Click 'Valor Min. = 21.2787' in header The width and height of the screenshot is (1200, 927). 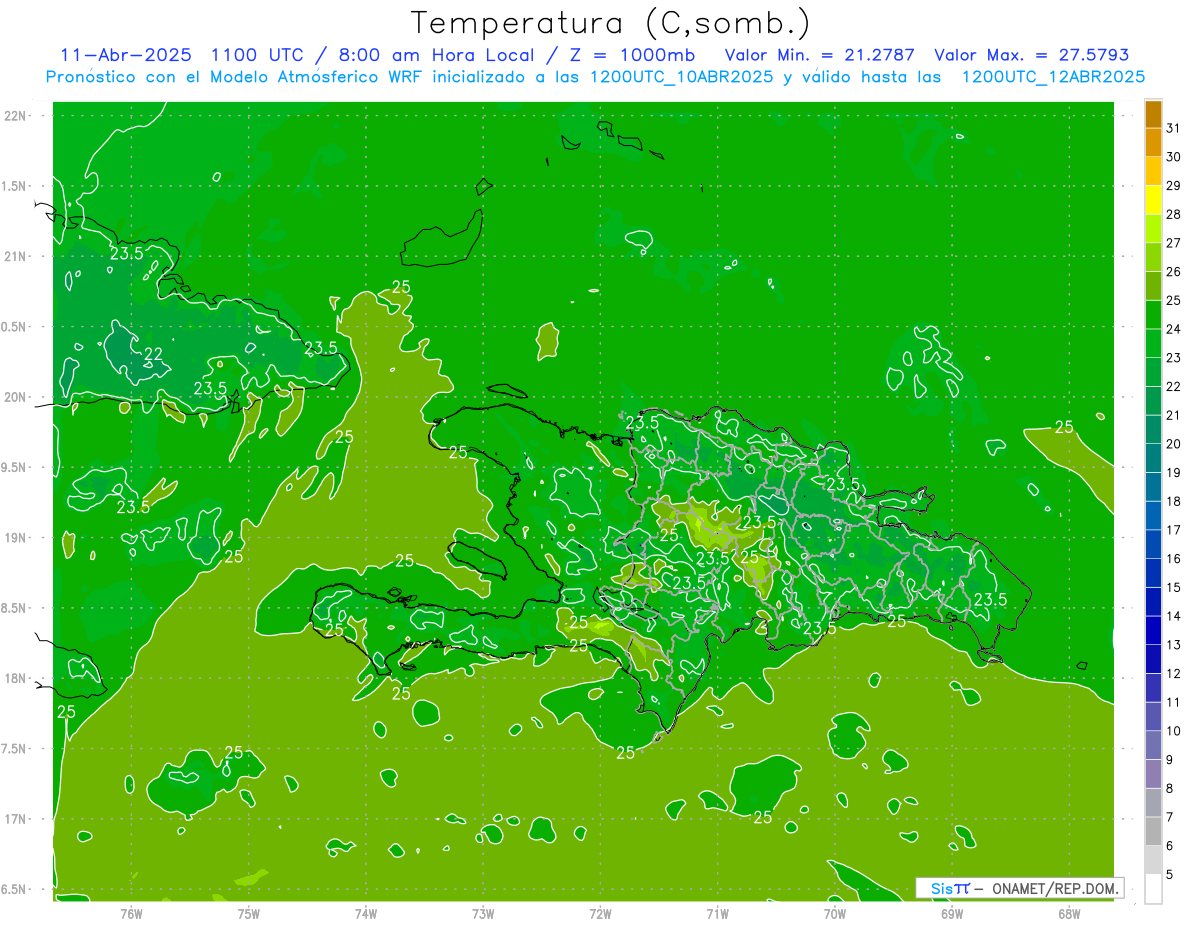819,55
